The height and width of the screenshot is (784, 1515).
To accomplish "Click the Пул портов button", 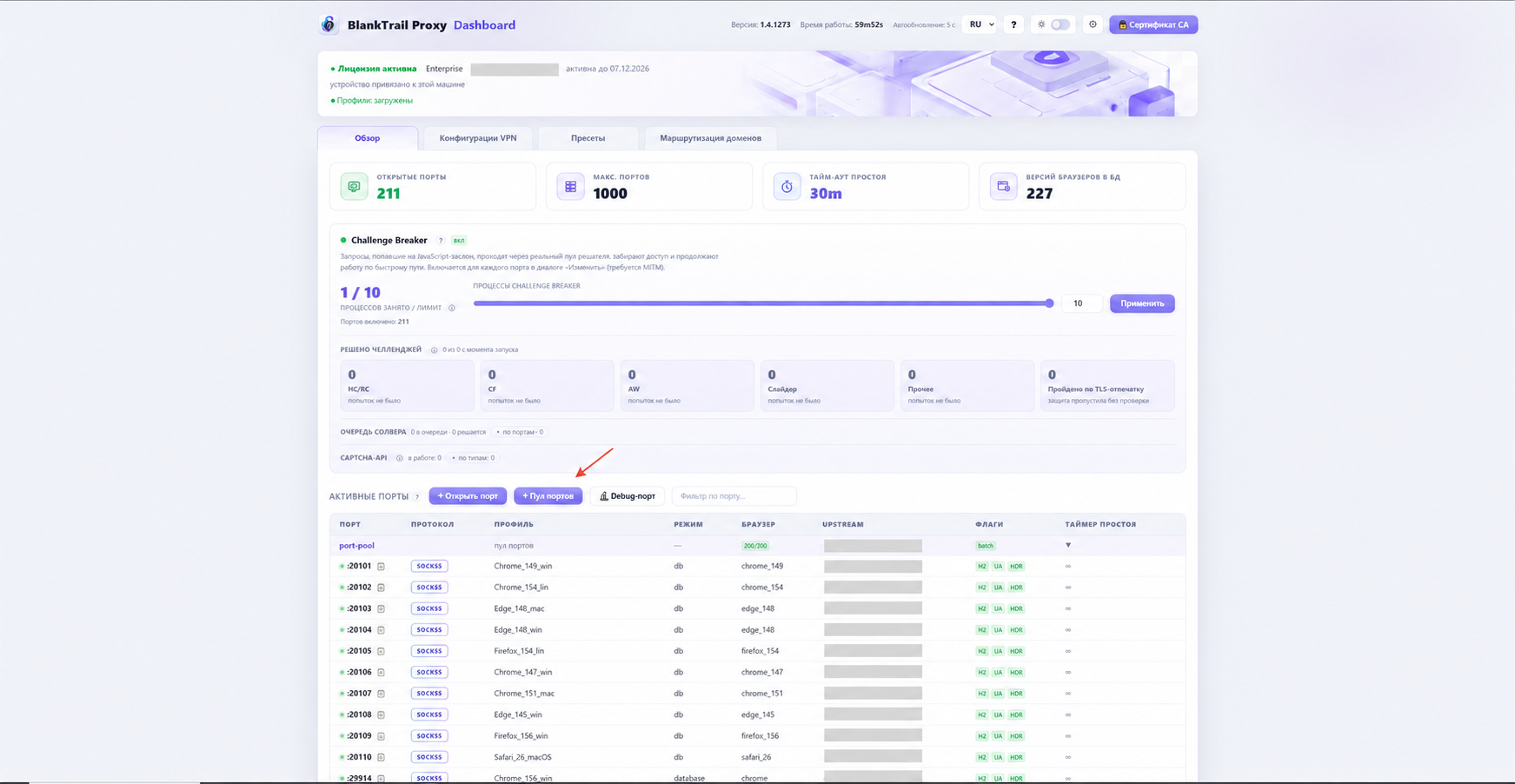I will [548, 496].
